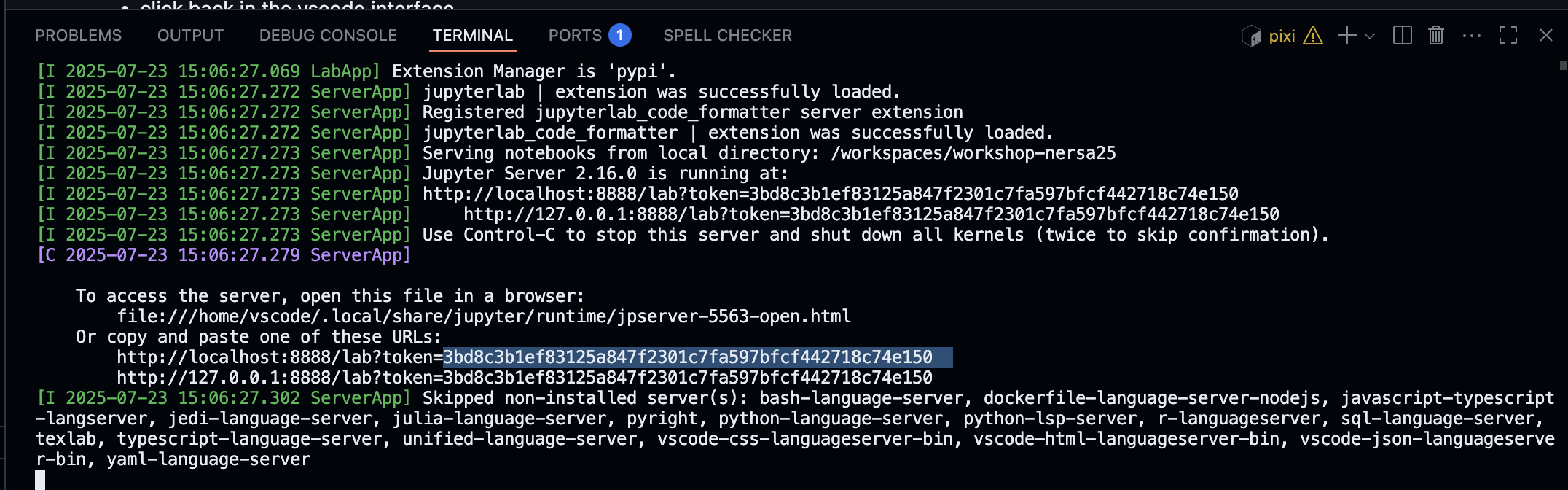Create a new terminal with plus icon

click(1347, 35)
